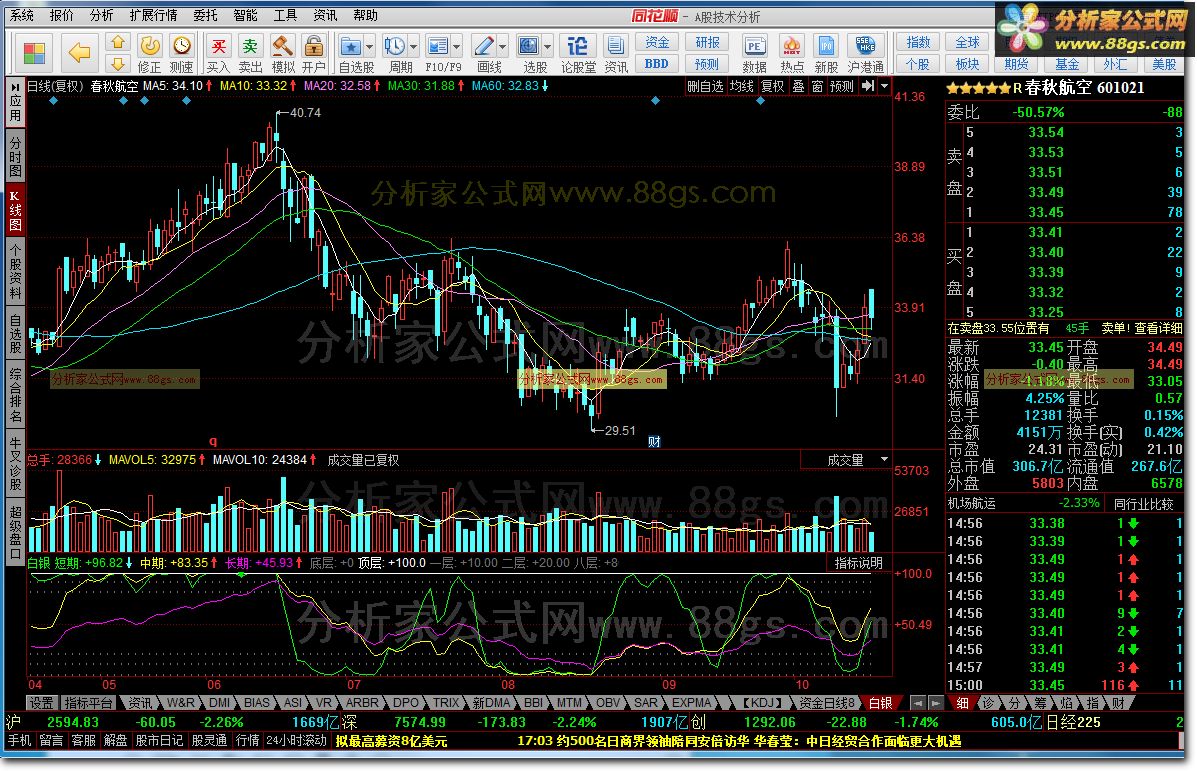Open the 热点 hot topics flame icon
This screenshot has width=1197, height=771.
[x=792, y=47]
